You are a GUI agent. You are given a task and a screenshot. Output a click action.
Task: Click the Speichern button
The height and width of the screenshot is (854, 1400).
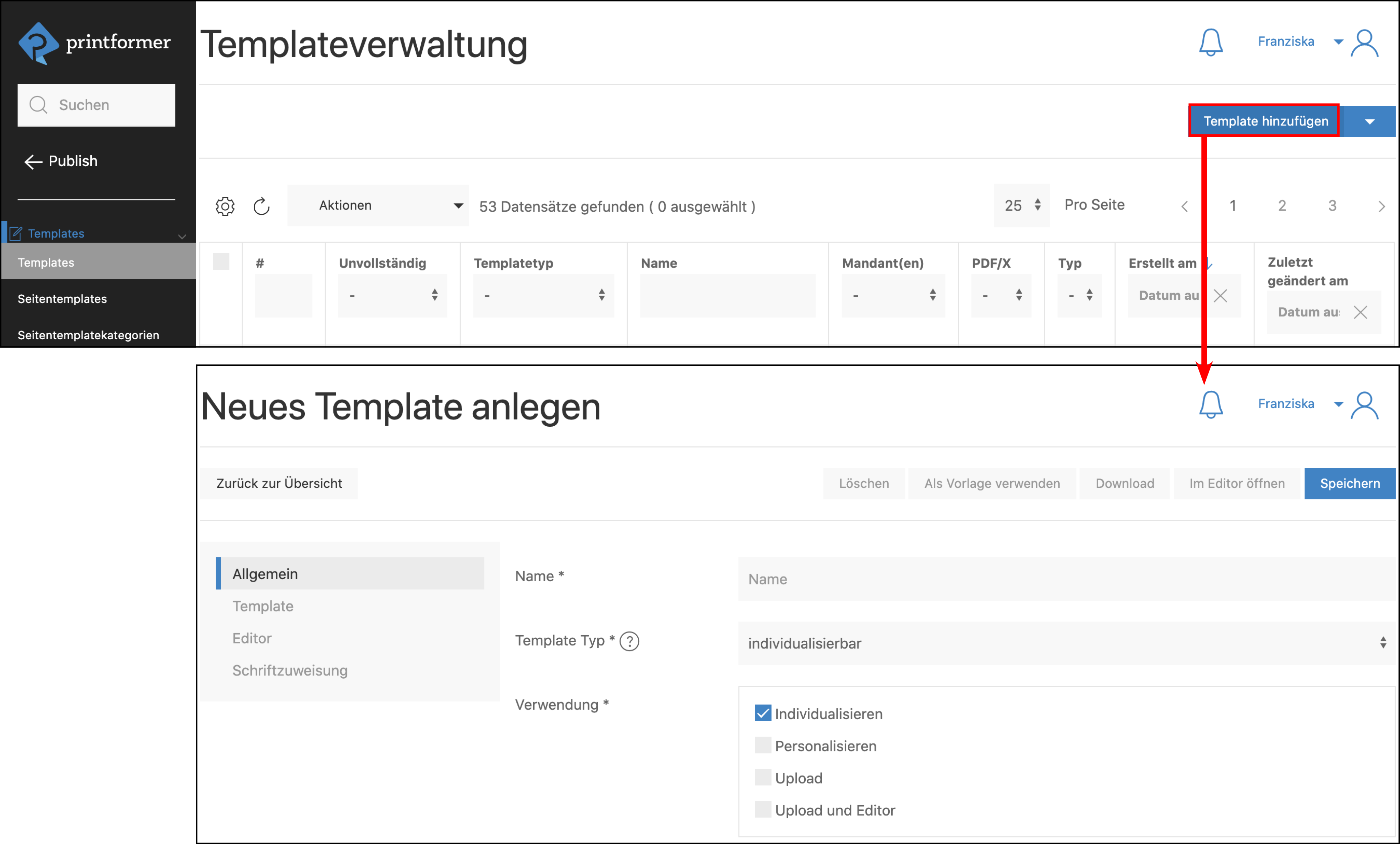coord(1350,483)
